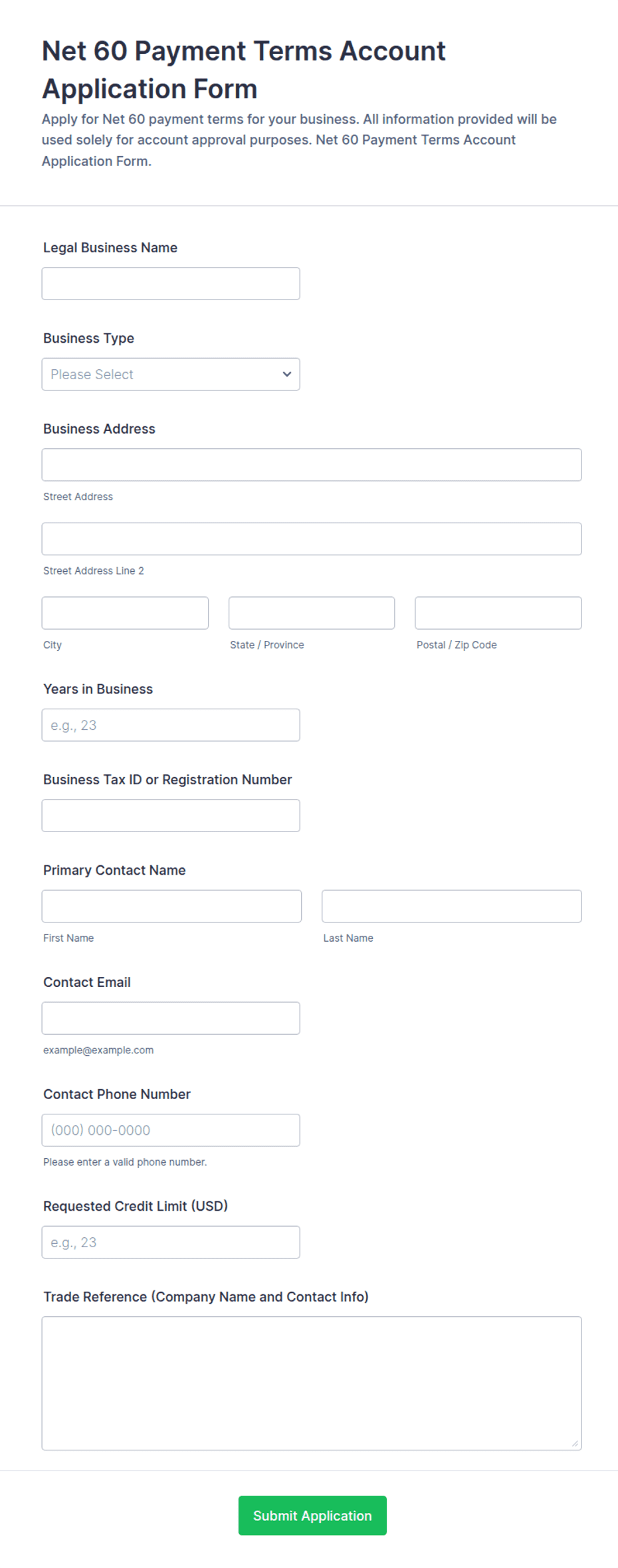This screenshot has width=618, height=1568.
Task: Open the Business Type dropdown
Action: tap(171, 374)
